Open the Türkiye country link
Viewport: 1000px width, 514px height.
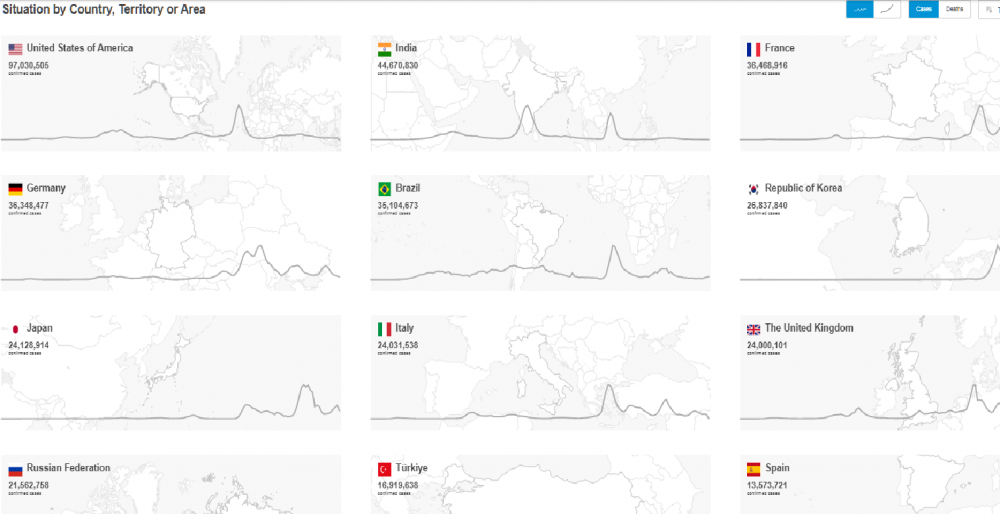point(412,468)
